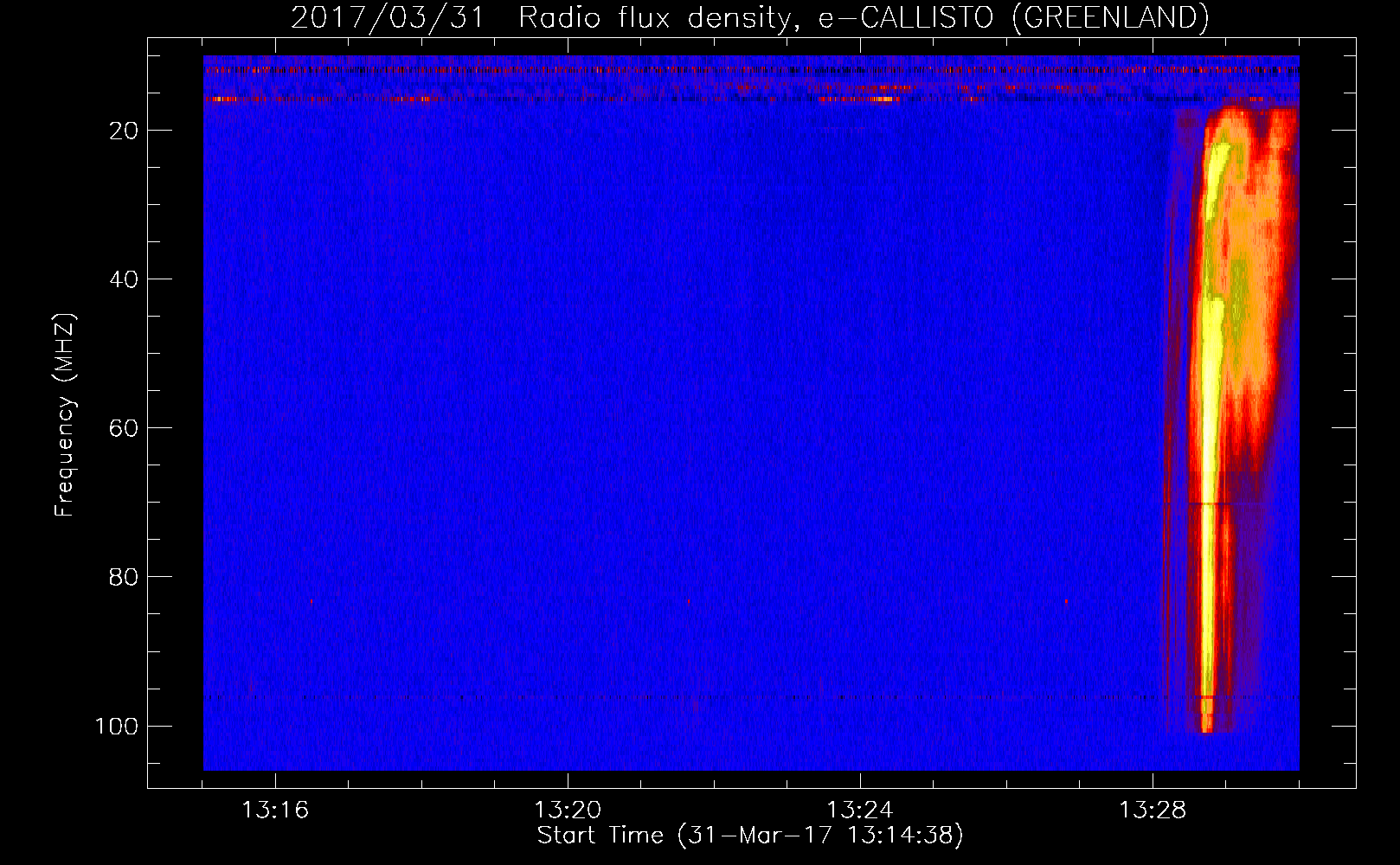Click the plot title mentioning e-CALLISTO (GREENLAND)
1400x865 pixels.
749,17
